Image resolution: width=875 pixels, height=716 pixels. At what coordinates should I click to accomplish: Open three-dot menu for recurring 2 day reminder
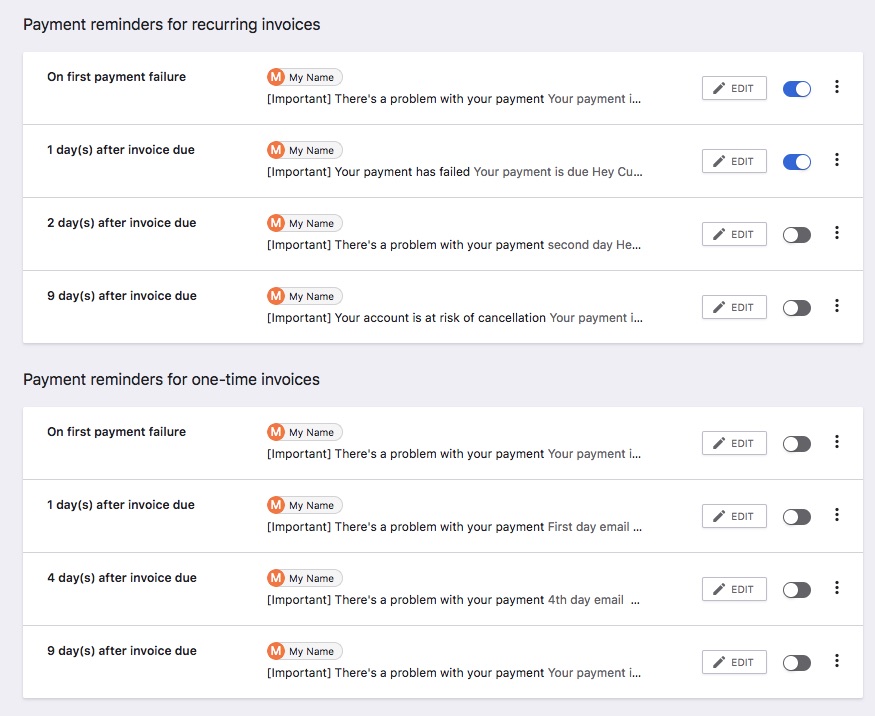pyautogui.click(x=836, y=233)
